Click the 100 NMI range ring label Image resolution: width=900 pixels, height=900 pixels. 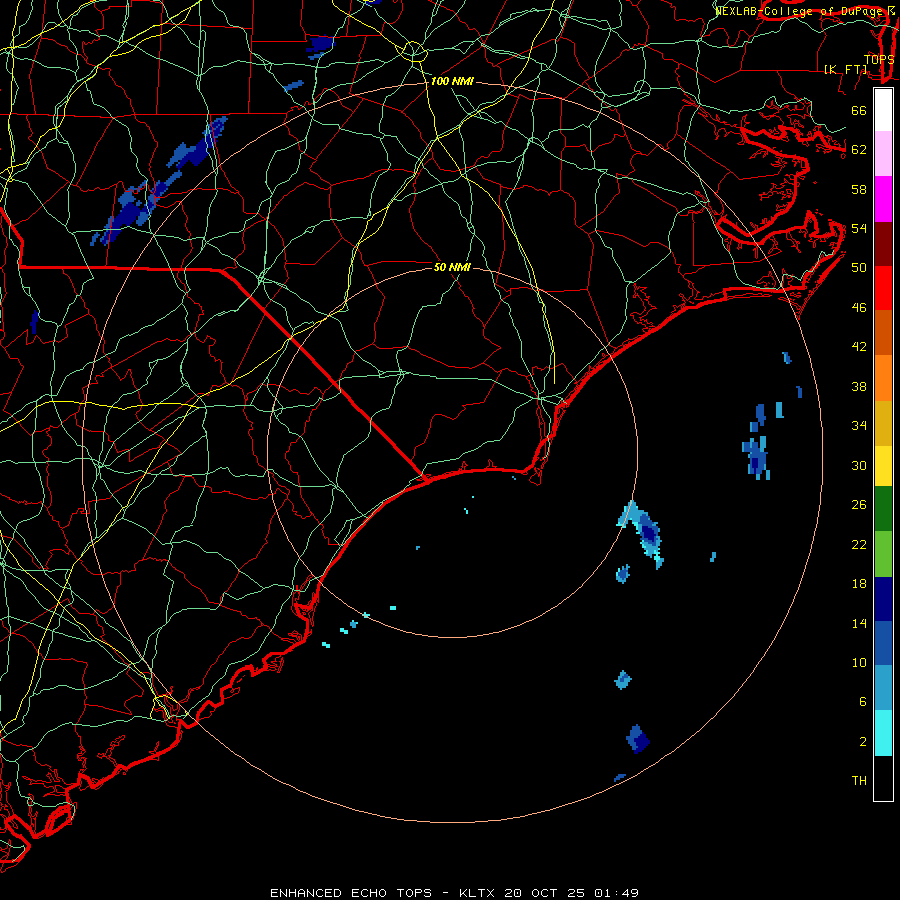click(x=452, y=82)
